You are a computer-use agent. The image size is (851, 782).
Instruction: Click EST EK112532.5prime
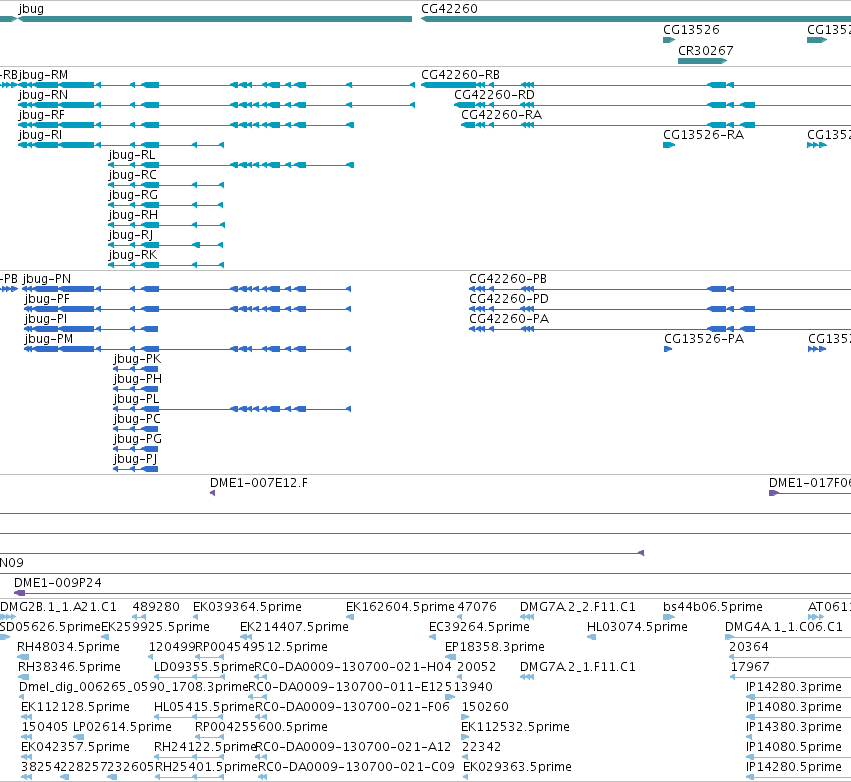pos(515,727)
